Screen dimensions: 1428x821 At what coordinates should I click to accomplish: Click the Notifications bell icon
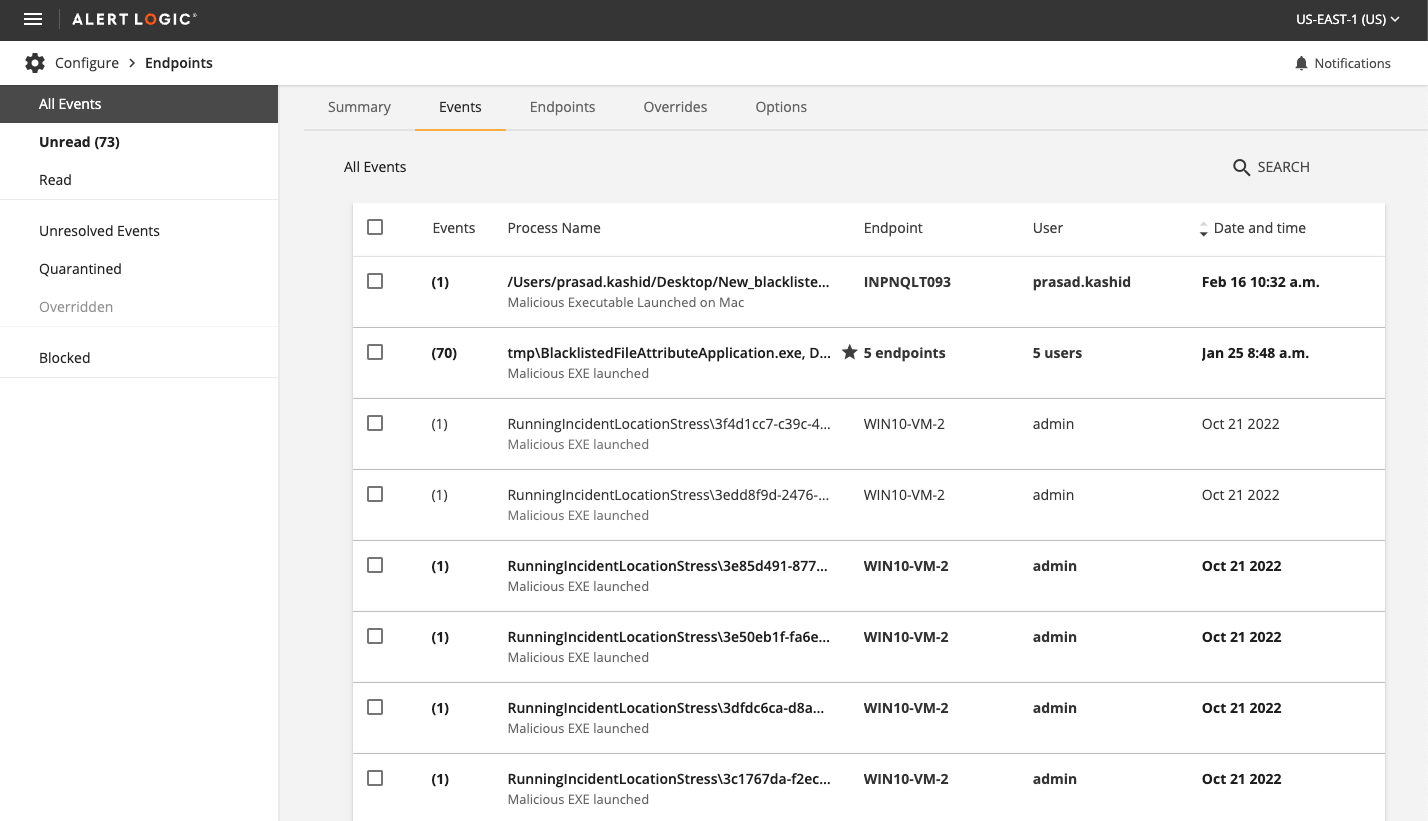pyautogui.click(x=1301, y=63)
